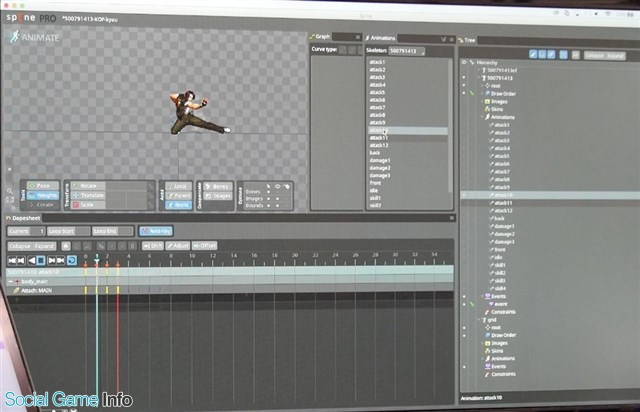The width and height of the screenshot is (640, 412).
Task: Toggle Bones compensation
Action: click(218, 187)
